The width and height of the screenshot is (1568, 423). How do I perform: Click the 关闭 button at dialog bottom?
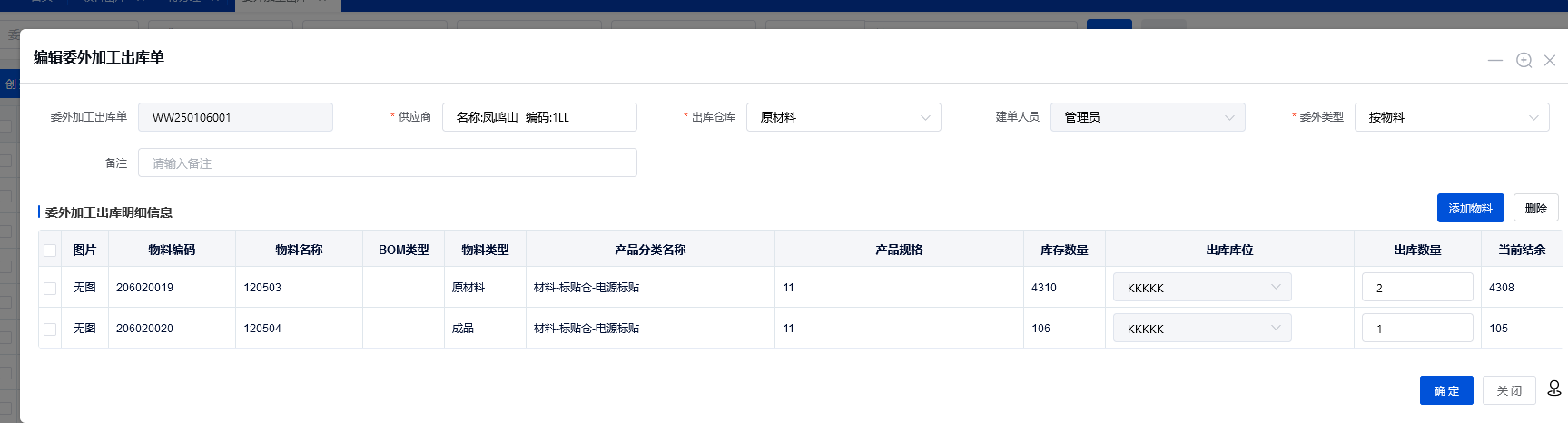coord(1509,390)
